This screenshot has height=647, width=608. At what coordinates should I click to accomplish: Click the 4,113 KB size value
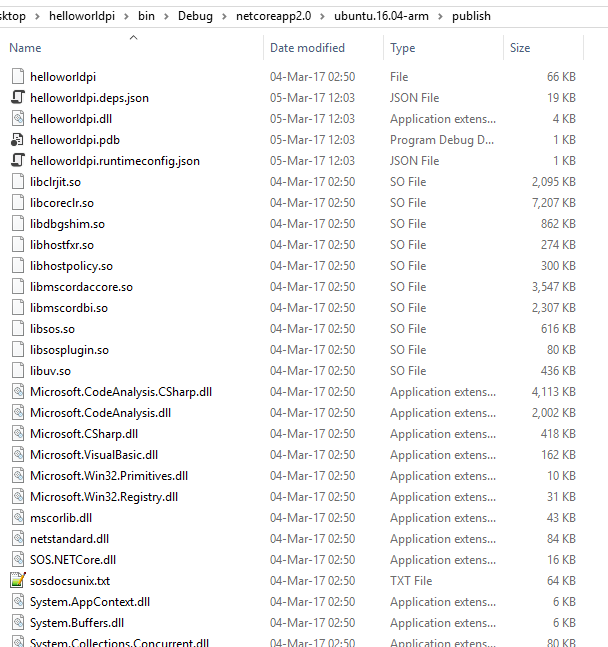(554, 392)
